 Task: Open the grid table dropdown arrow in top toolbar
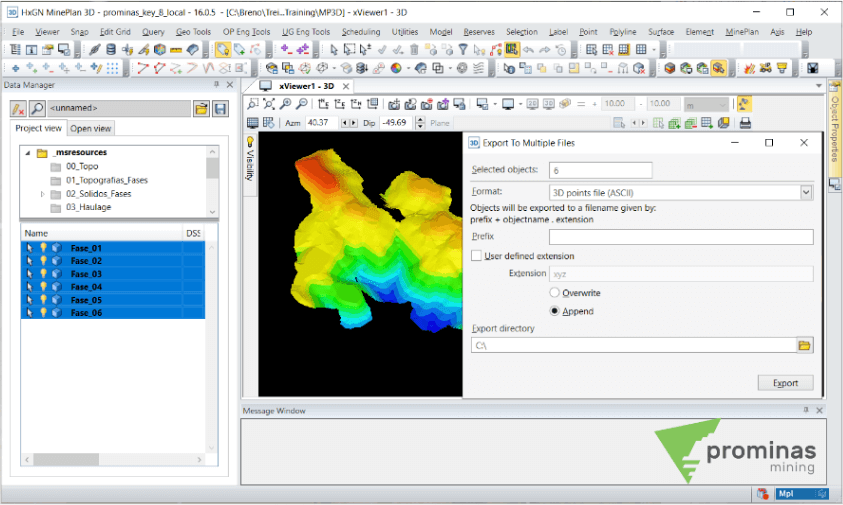click(x=654, y=50)
